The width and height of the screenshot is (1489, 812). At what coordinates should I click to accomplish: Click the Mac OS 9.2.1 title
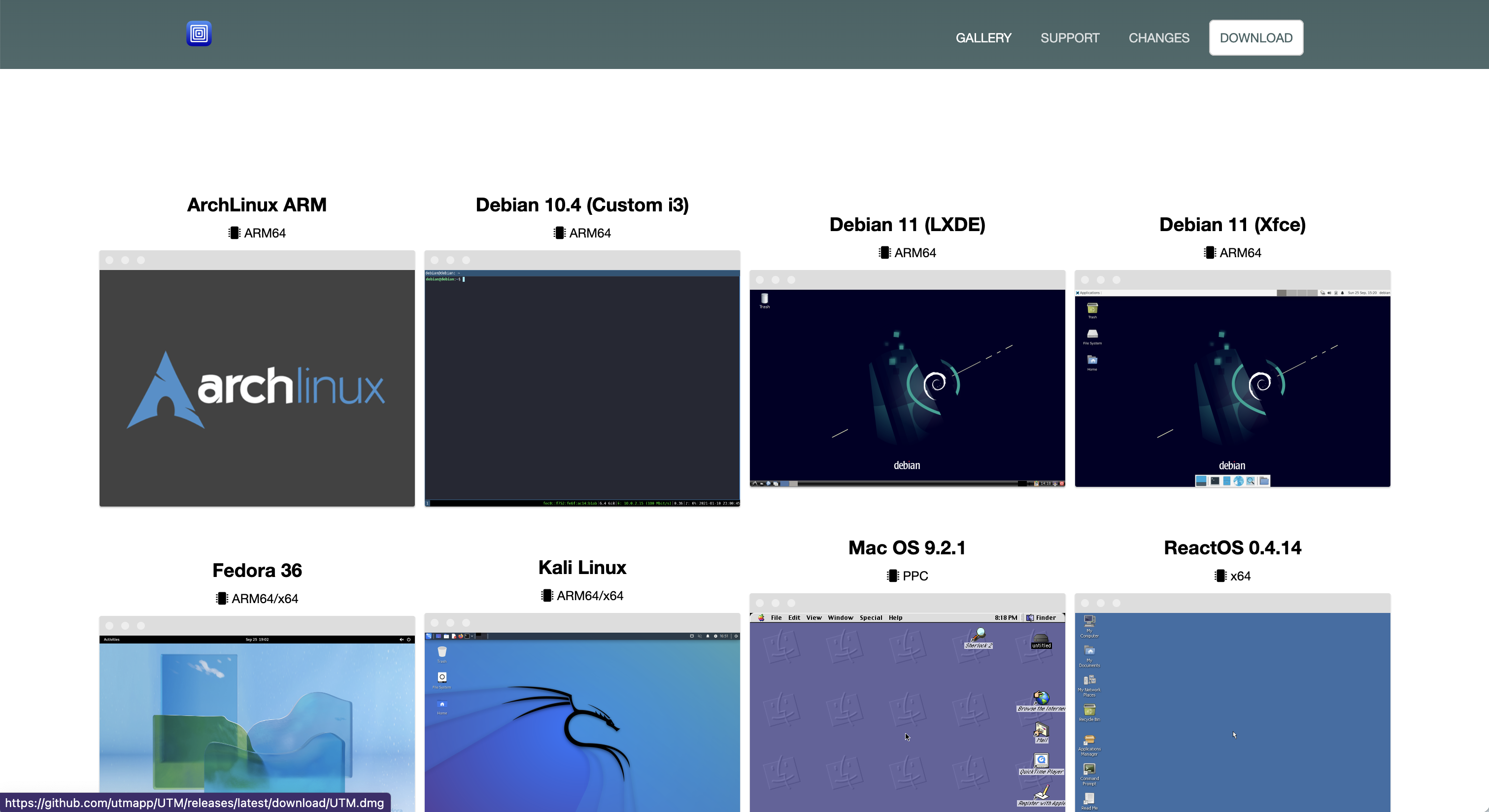point(906,548)
